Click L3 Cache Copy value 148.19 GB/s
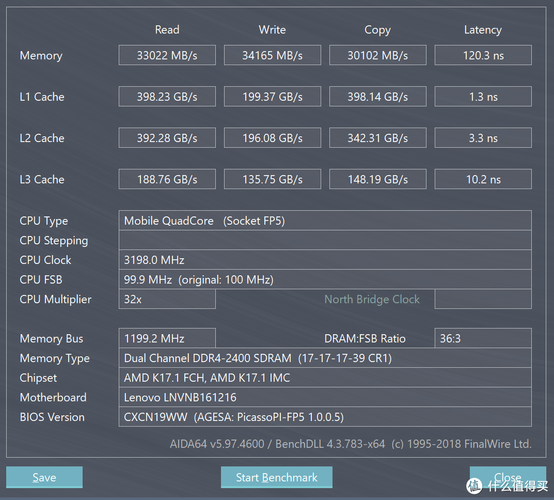This screenshot has width=554, height=500. pos(378,179)
